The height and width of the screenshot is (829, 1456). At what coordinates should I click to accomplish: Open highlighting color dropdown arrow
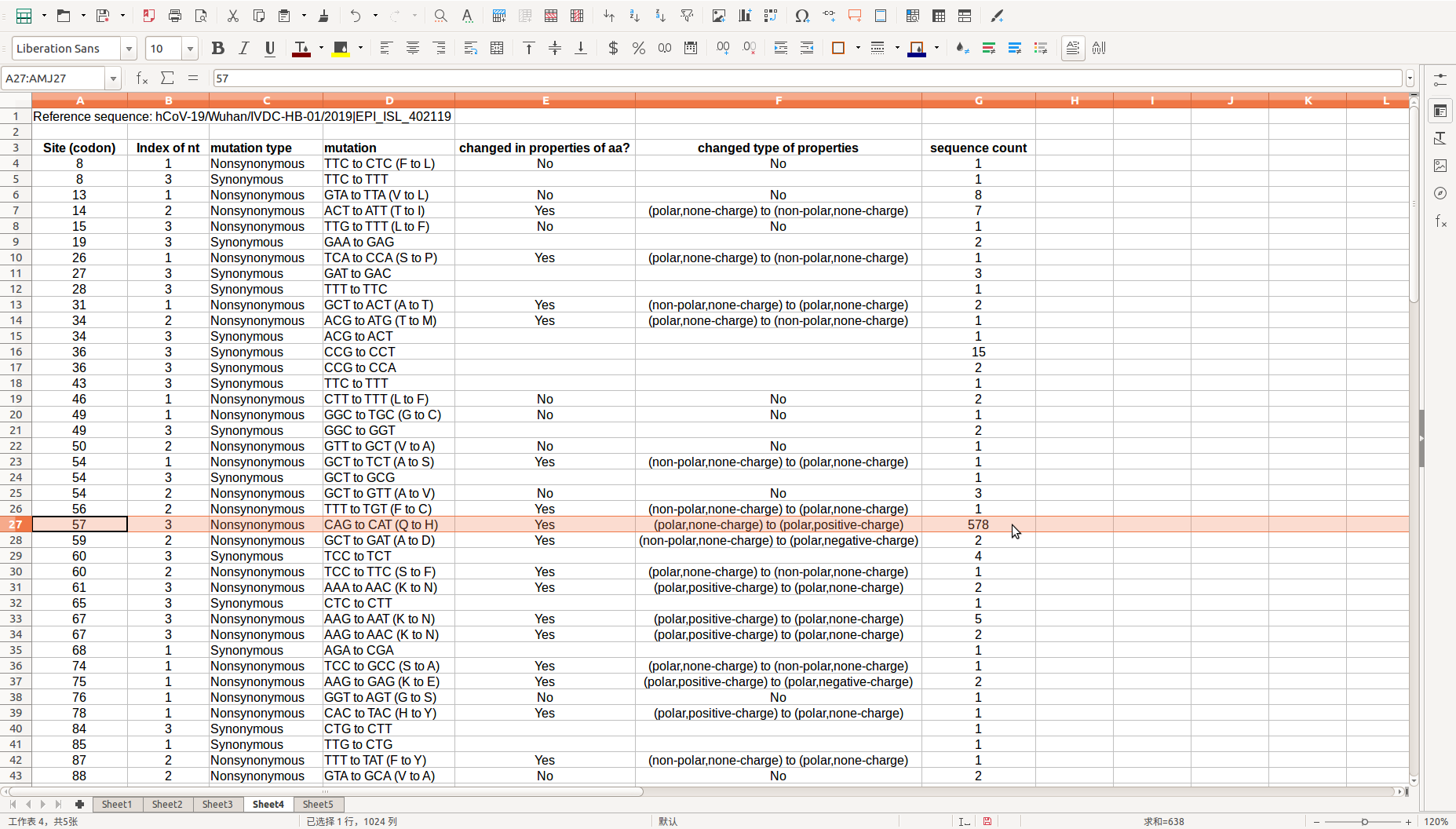[360, 48]
